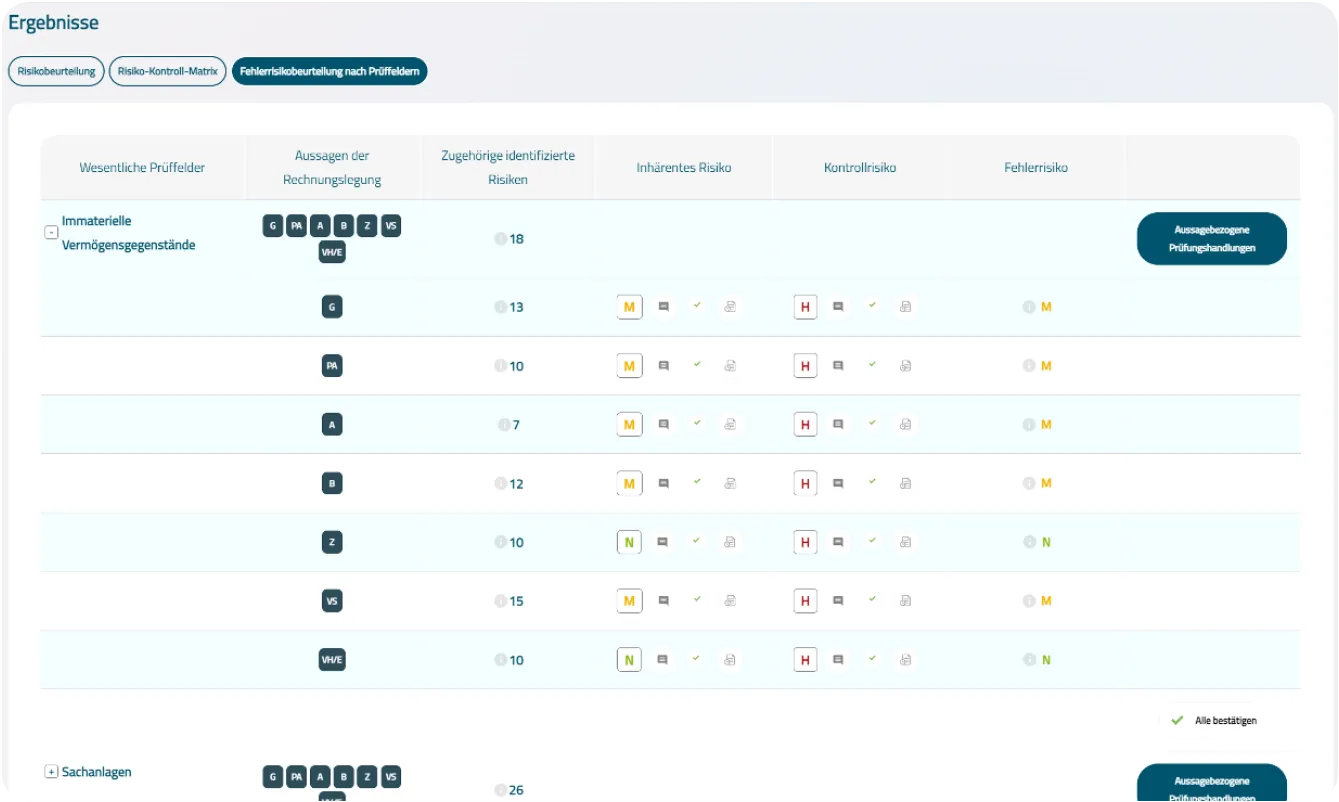This screenshot has width=1339, height=802.
Task: Click the info icon beside 26 risks for Sachanlagen
Action: point(500,790)
